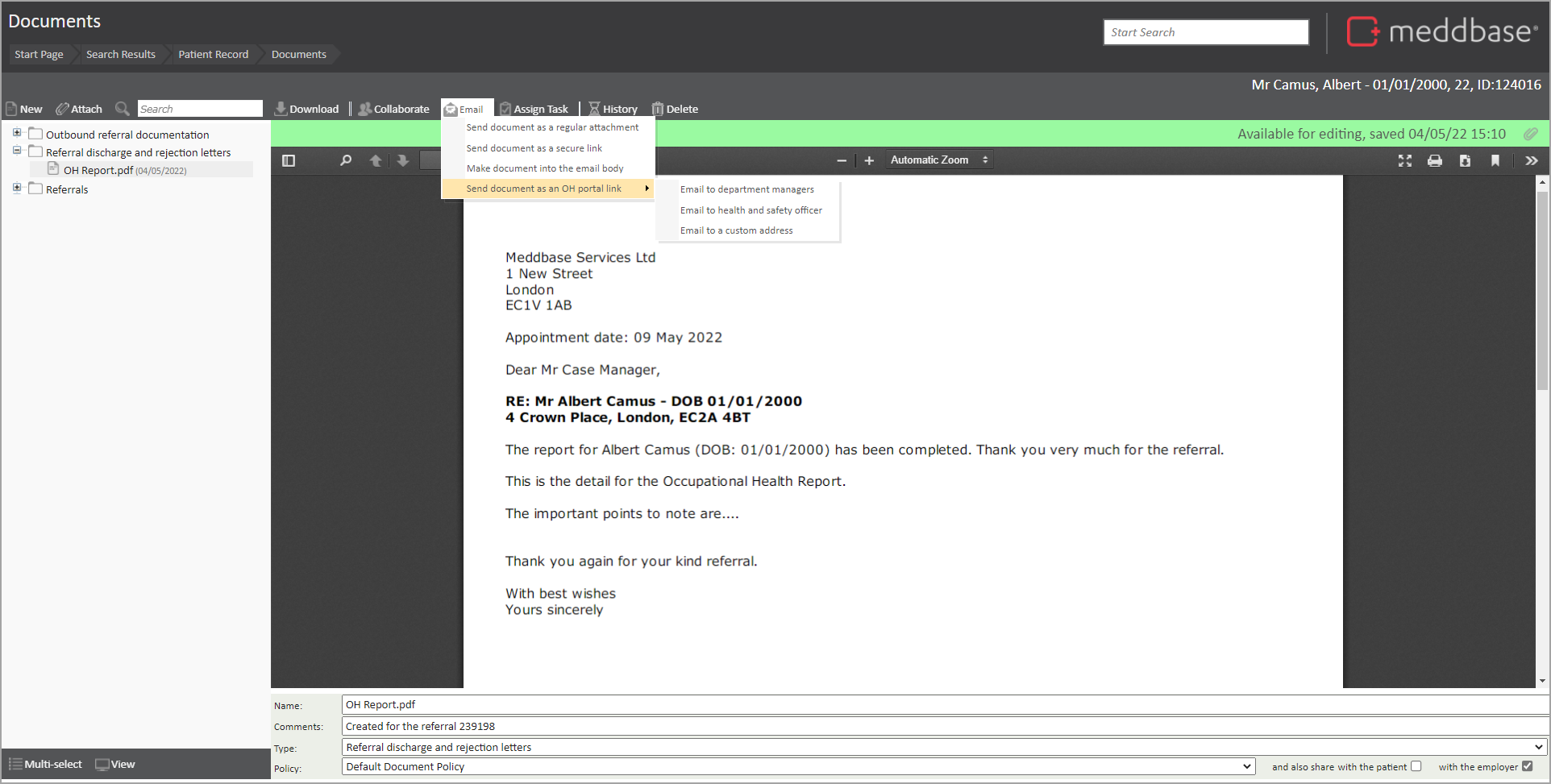Enable also share with the patient checkbox
Screen dimensions: 1551x784
click(1416, 766)
